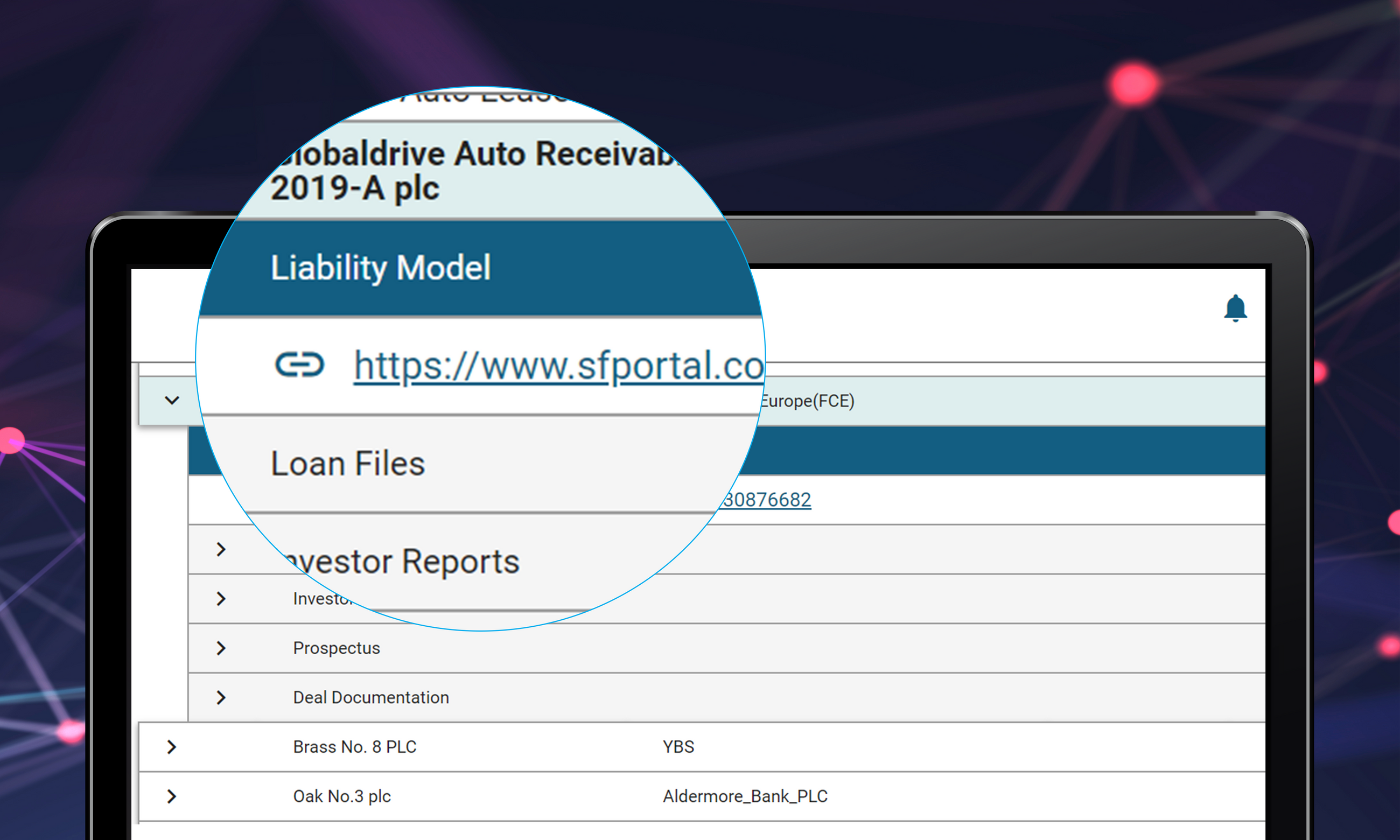Click the Brass No. 8 PLC name

[x=354, y=747]
